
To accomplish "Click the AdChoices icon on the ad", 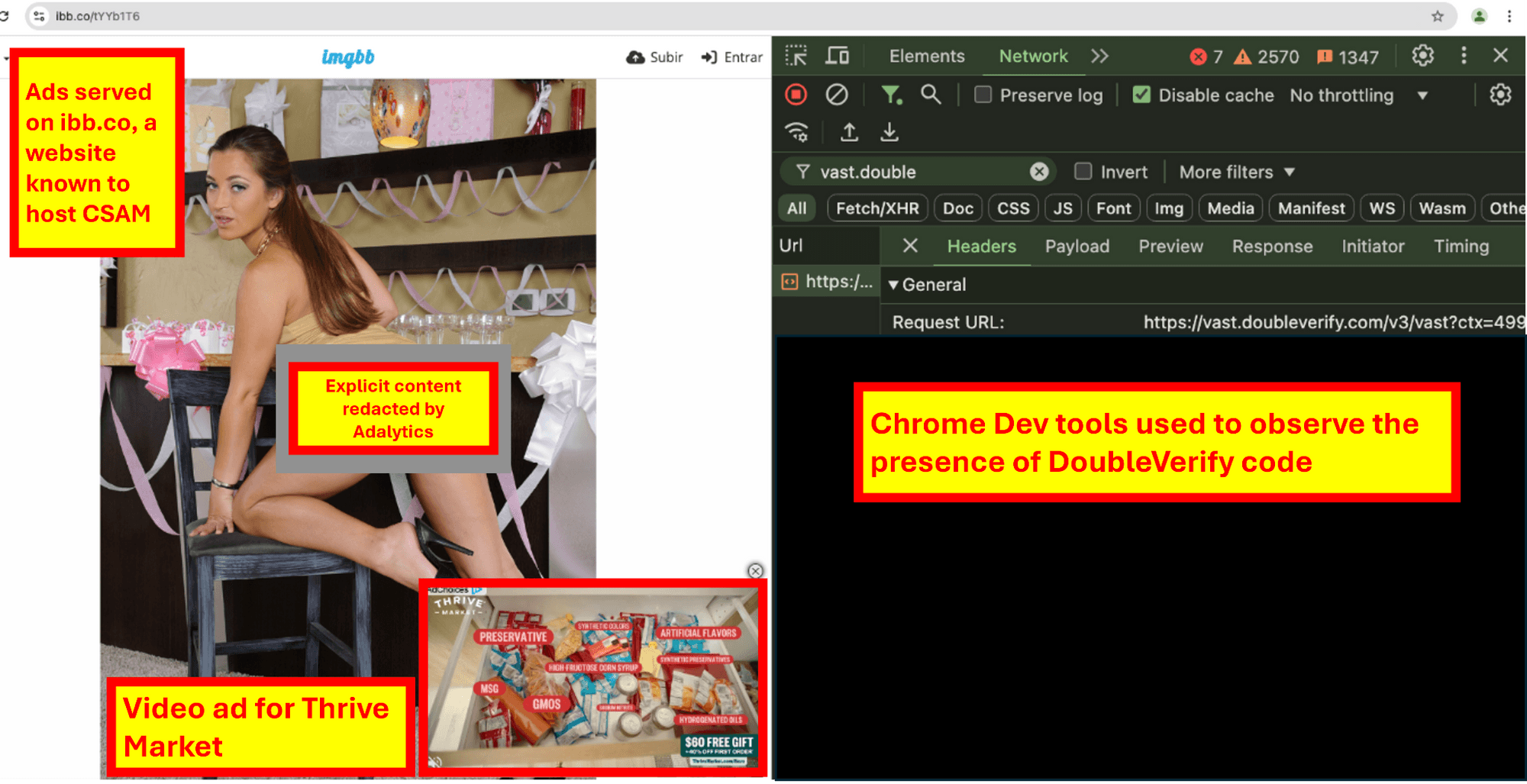I will pos(478,589).
